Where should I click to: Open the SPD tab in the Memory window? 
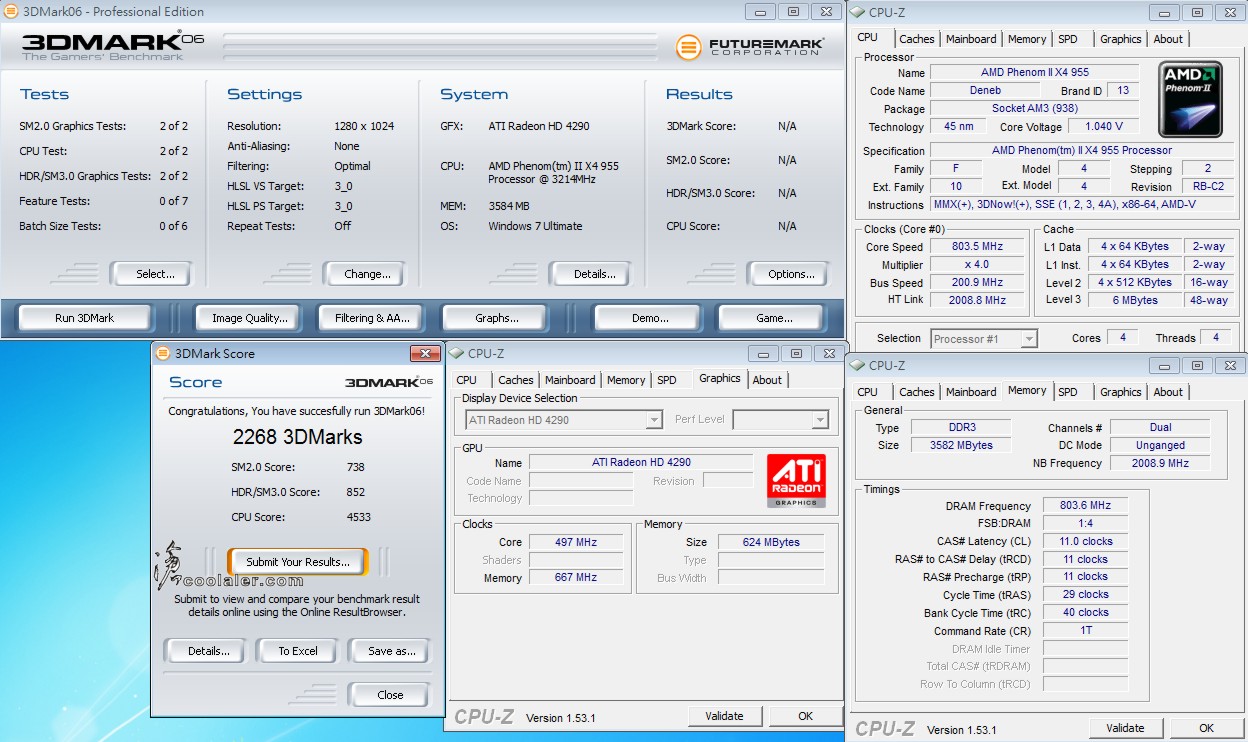click(1068, 392)
